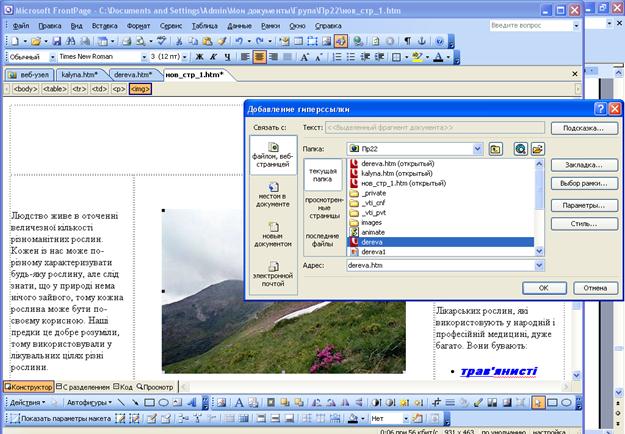This screenshot has height=434, width=625.
Task: Switch to Код view
Action: tap(123, 387)
